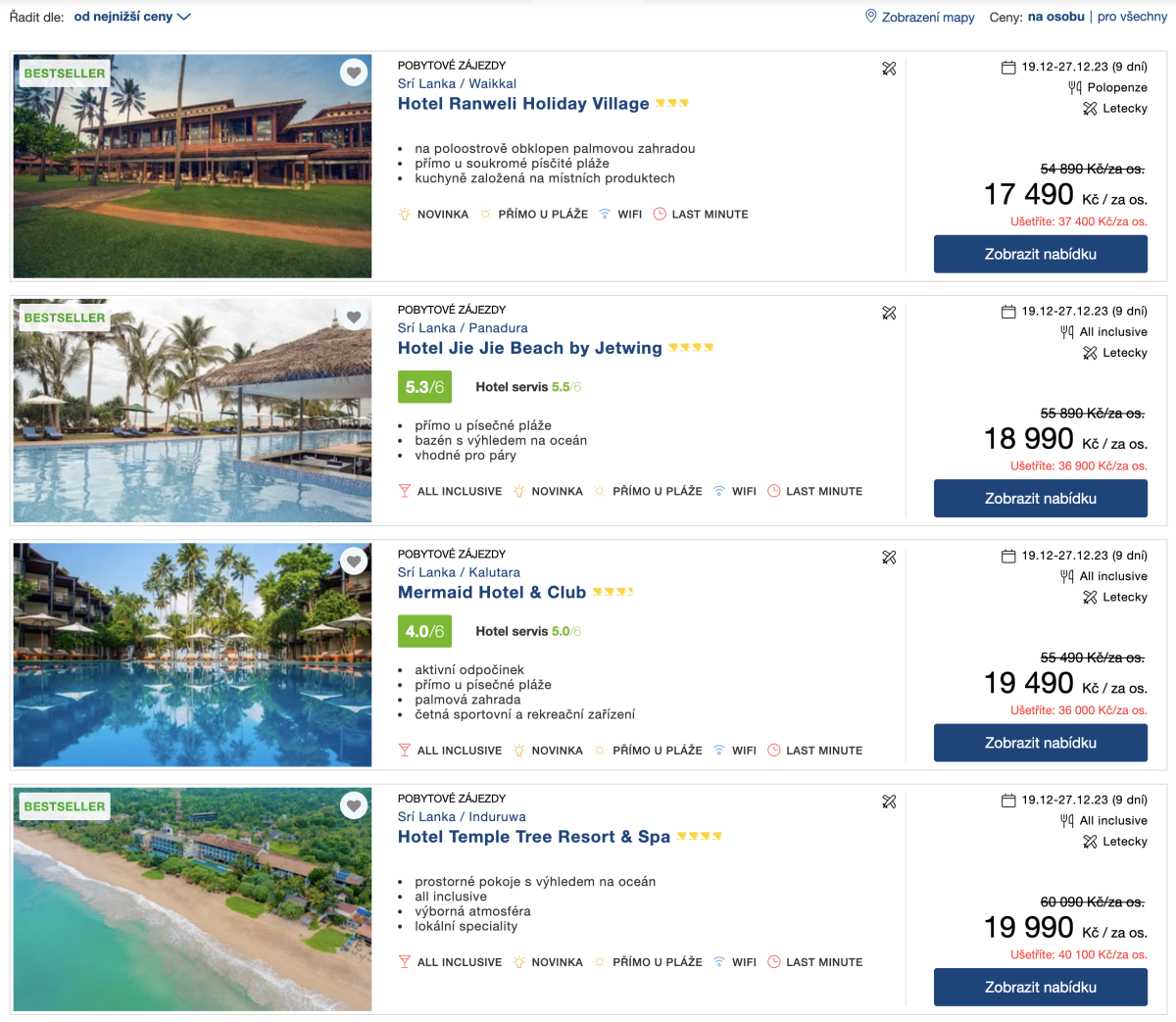1176x1022 pixels.
Task: Click heart icon on Hotel Temple Tree photo
Action: [x=354, y=805]
